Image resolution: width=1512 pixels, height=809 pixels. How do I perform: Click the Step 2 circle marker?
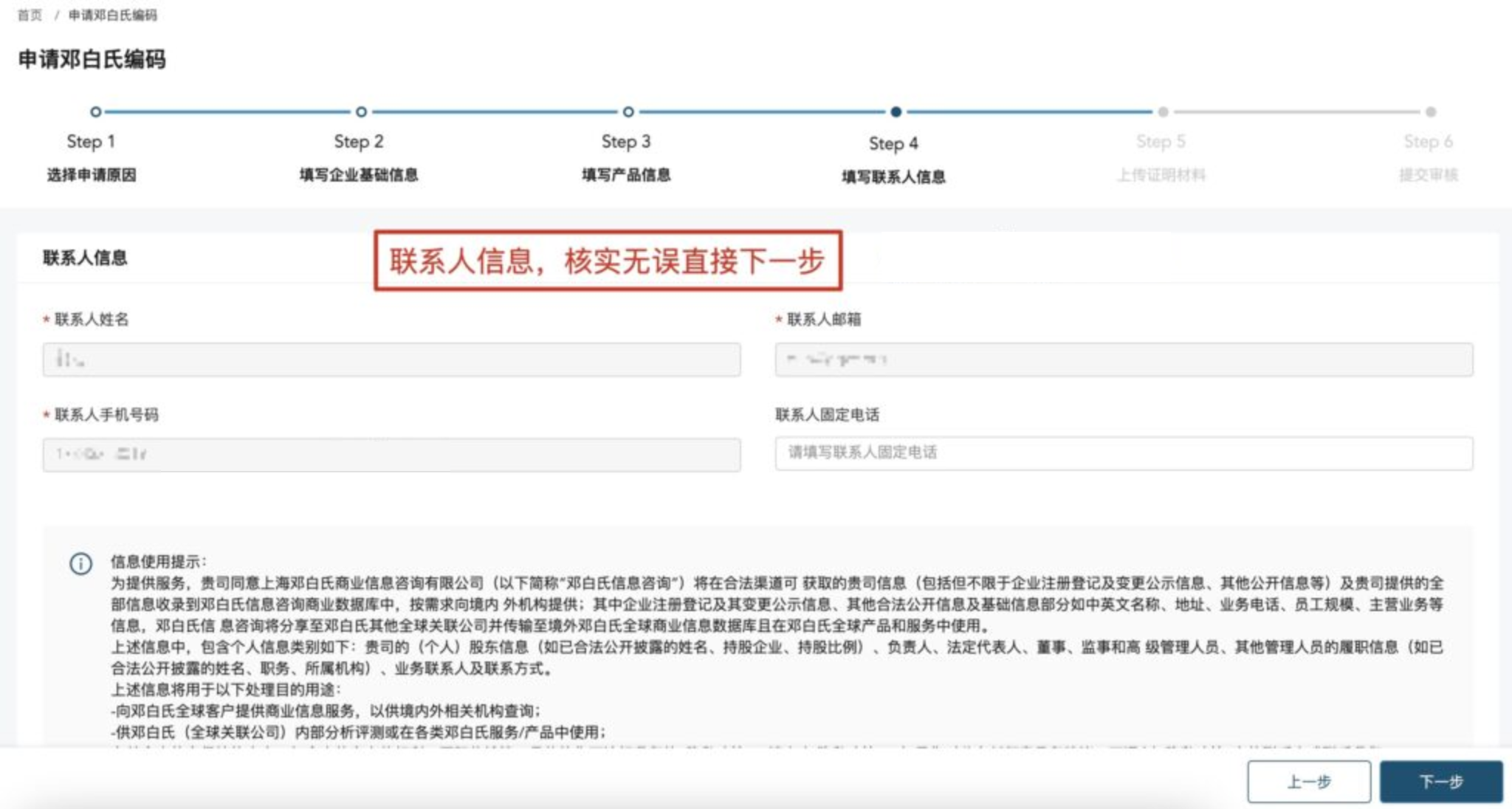pyautogui.click(x=361, y=112)
